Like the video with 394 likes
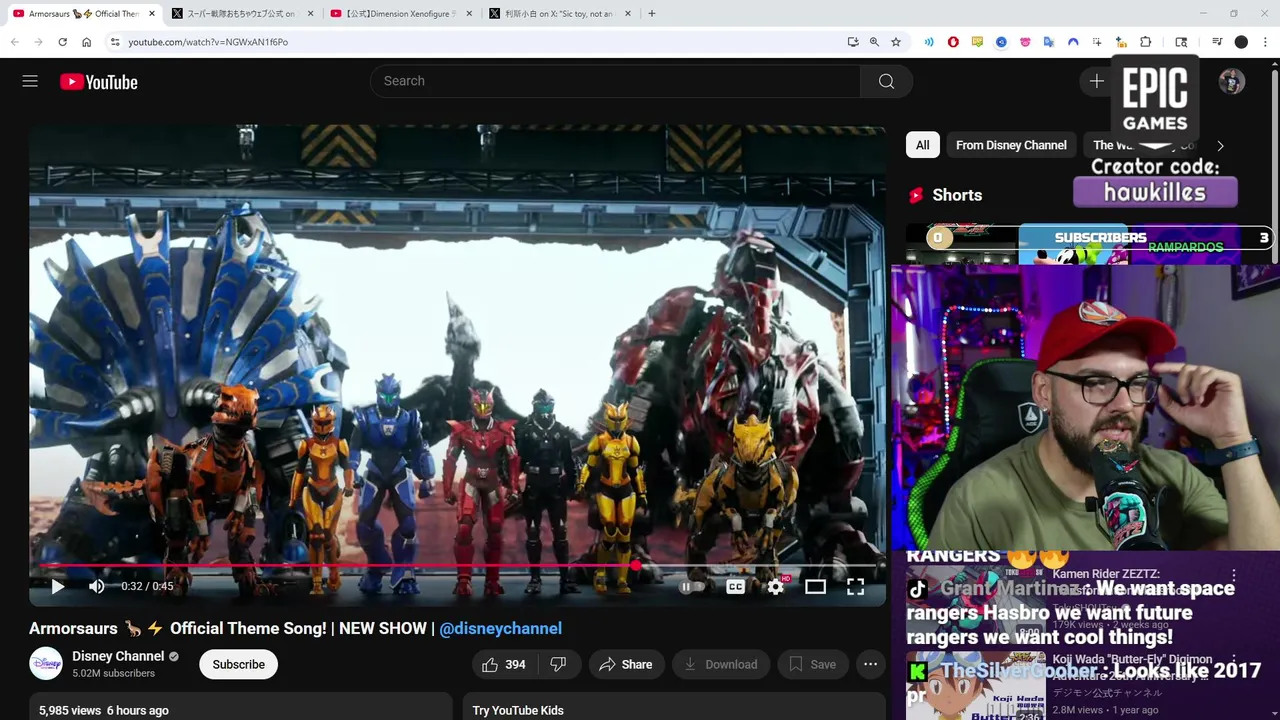1280x720 pixels. 503,664
